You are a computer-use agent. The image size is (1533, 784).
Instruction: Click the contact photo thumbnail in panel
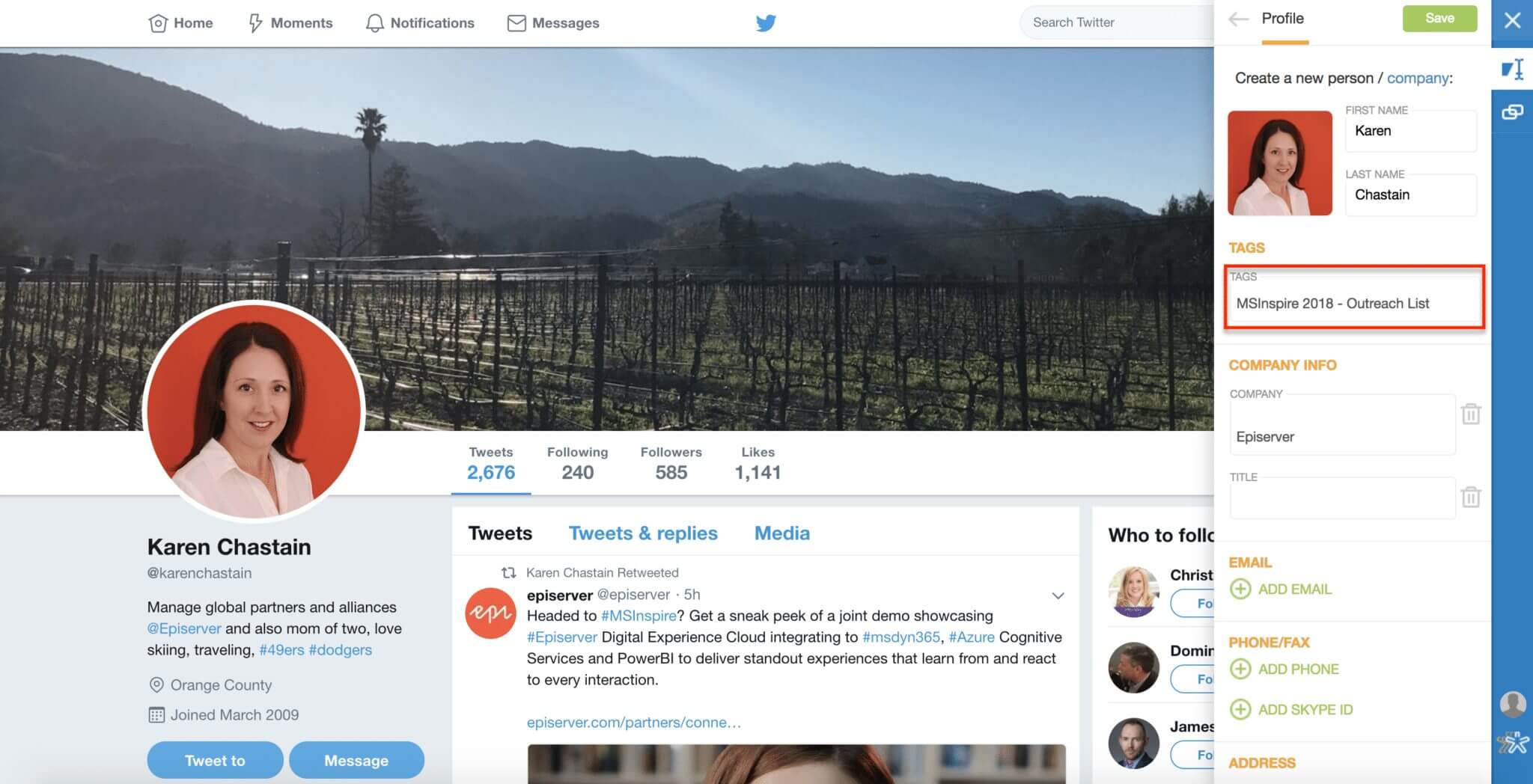(1280, 163)
